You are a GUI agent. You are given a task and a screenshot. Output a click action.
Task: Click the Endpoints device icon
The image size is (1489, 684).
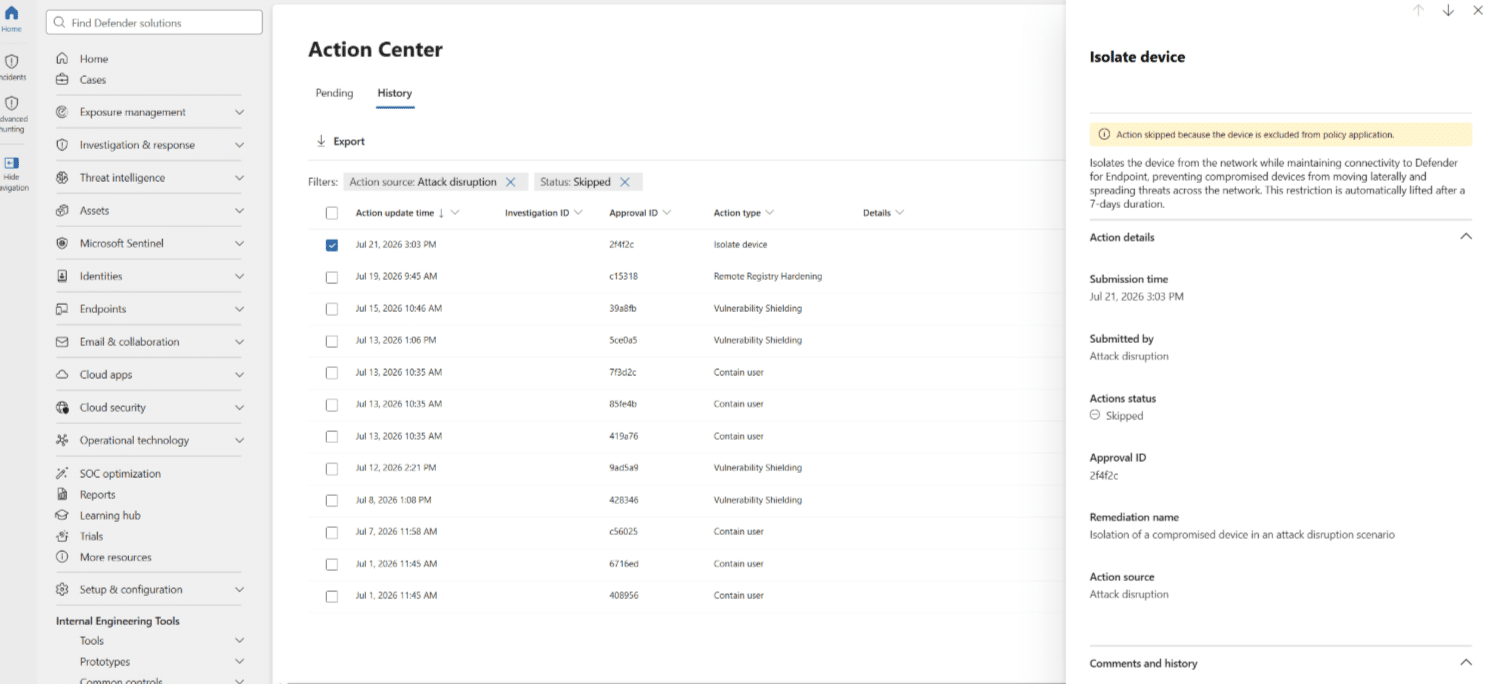coord(62,309)
